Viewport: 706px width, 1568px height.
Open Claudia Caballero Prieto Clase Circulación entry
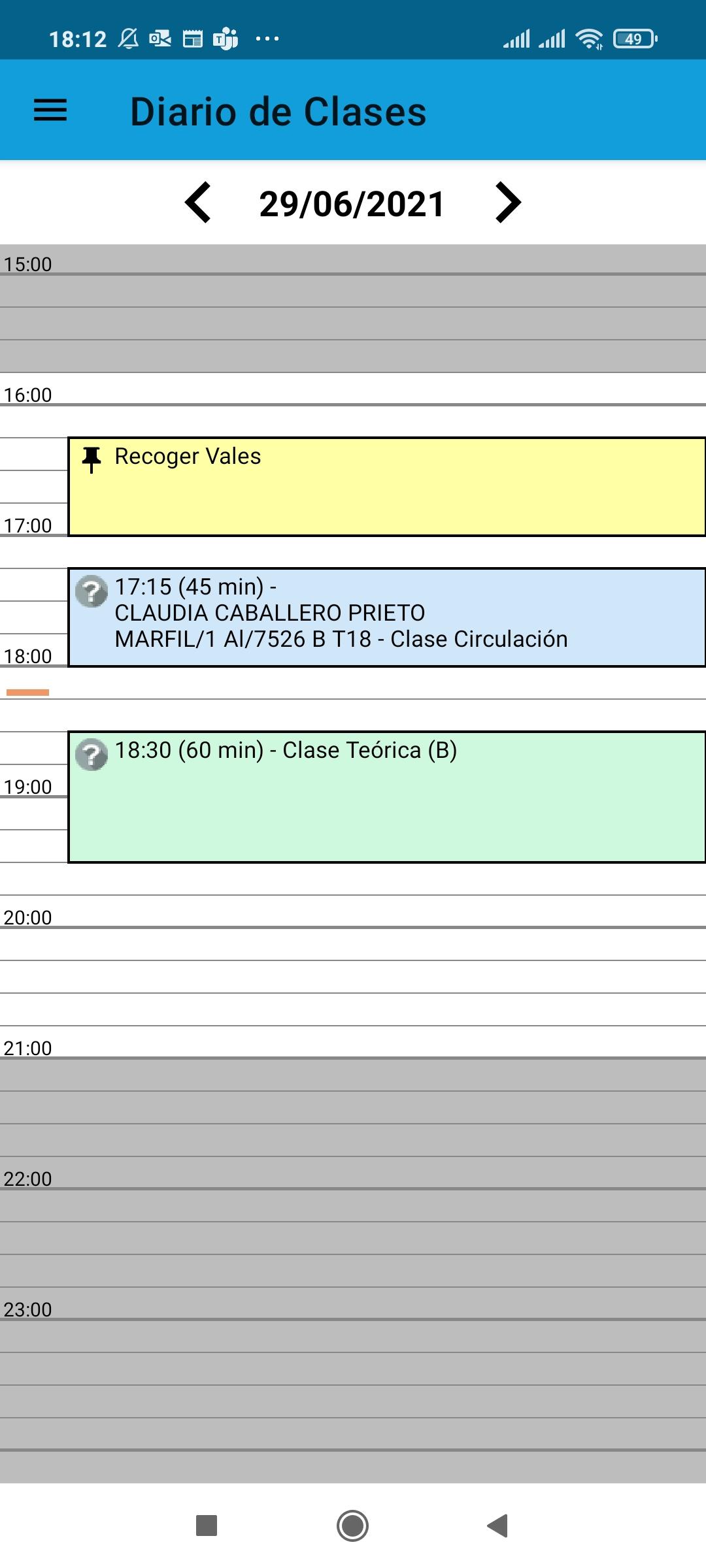pos(387,617)
